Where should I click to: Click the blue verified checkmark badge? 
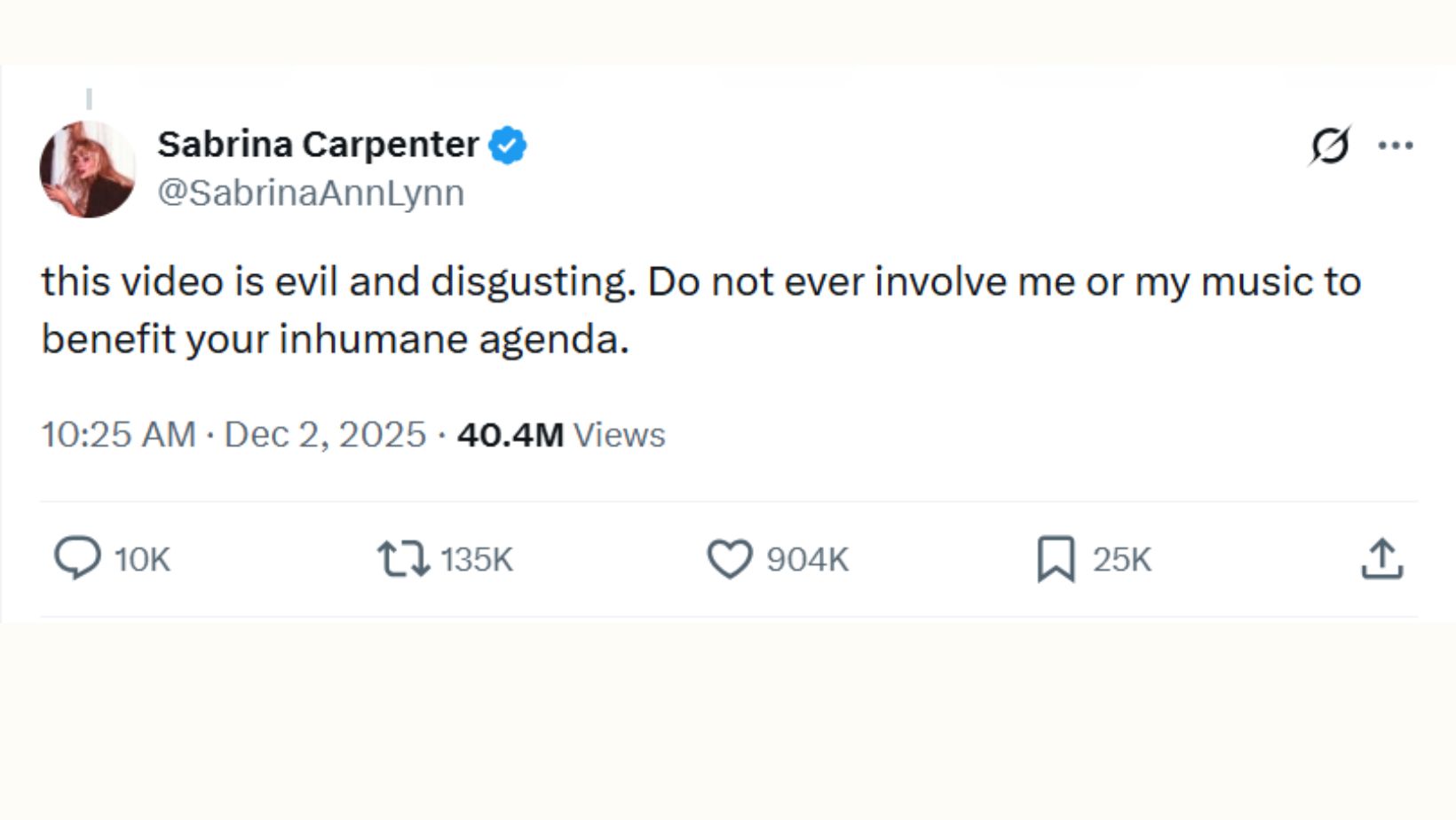click(508, 146)
